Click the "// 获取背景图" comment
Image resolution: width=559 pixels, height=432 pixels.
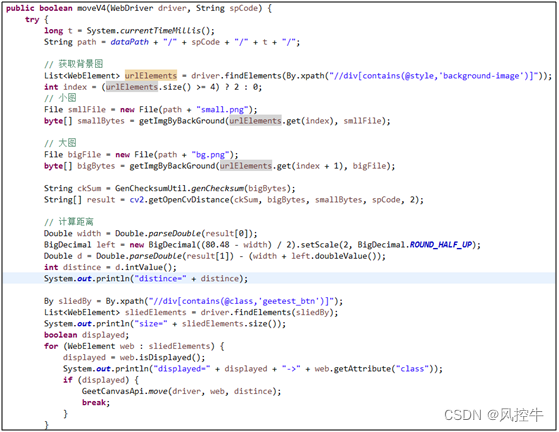[74, 64]
